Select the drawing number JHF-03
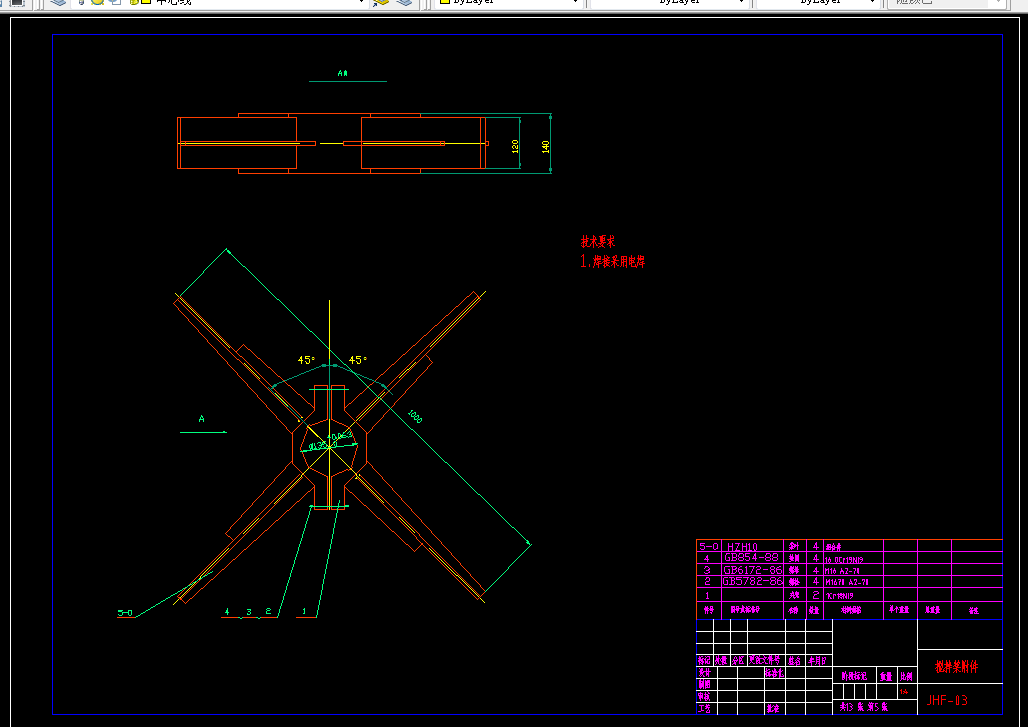Viewport: 1028px width, 727px height. point(947,700)
